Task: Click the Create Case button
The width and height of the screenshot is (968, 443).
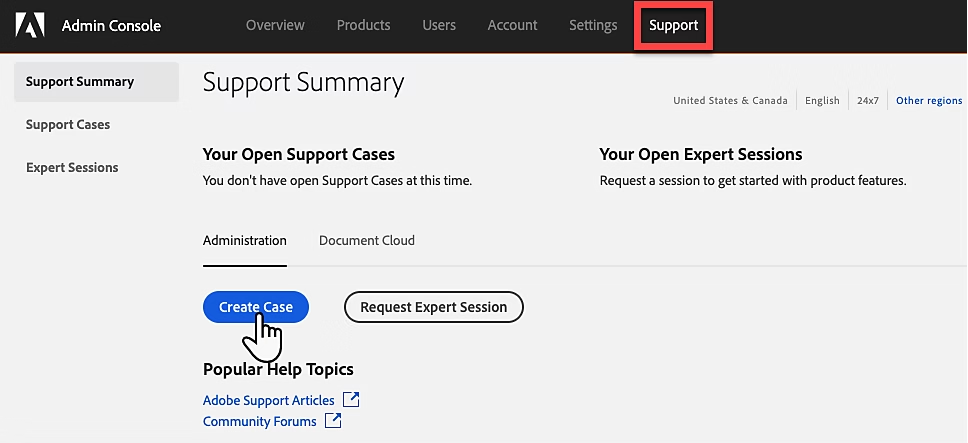Action: click(256, 307)
